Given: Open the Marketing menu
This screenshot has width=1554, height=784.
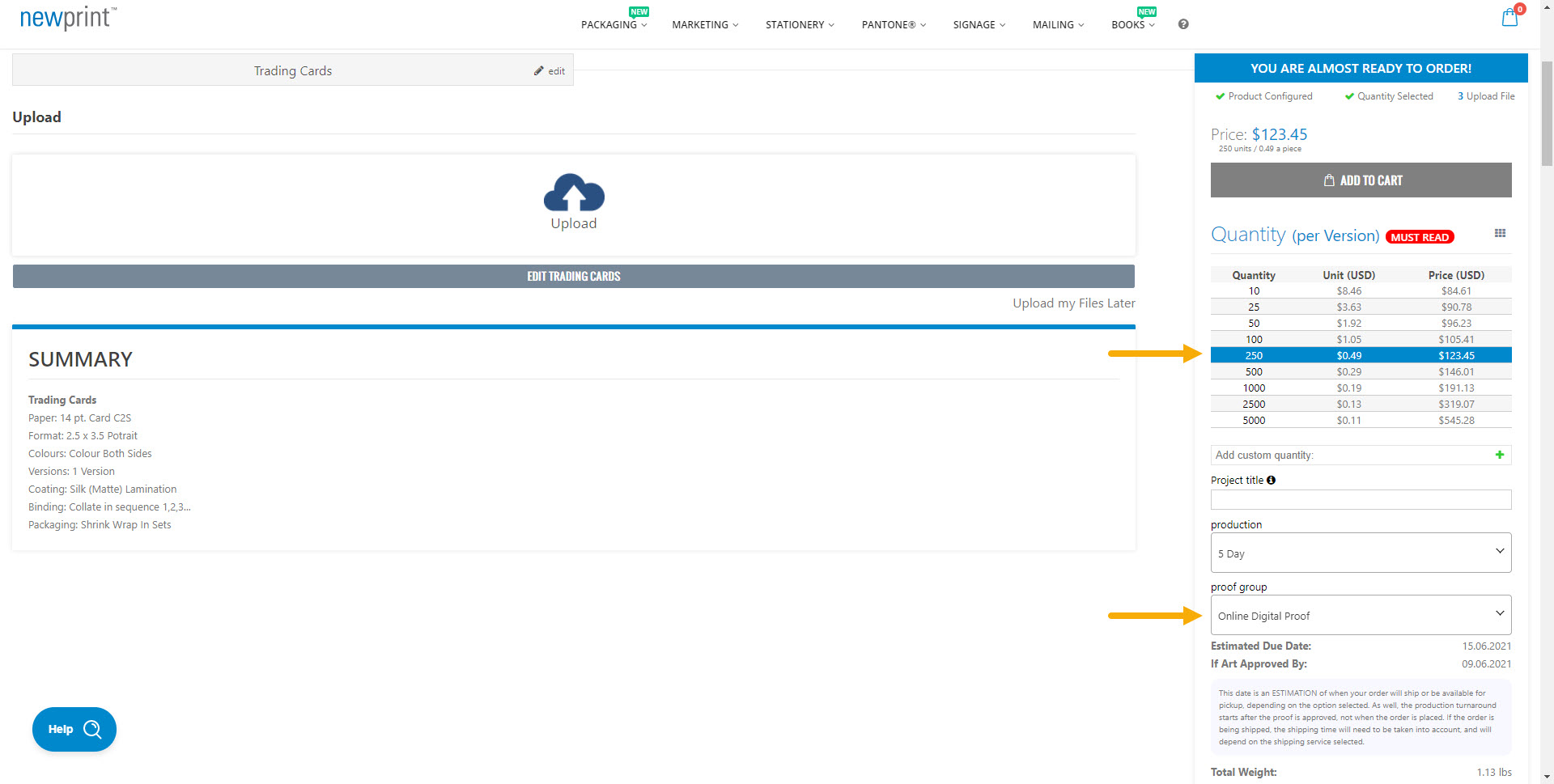Looking at the screenshot, I should pyautogui.click(x=705, y=24).
